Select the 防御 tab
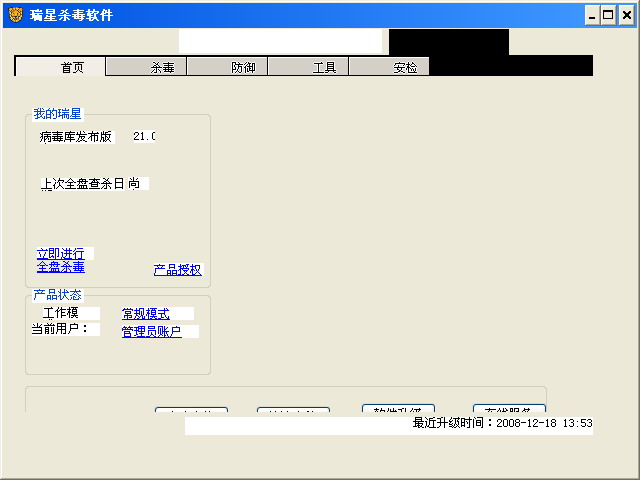This screenshot has height=480, width=640. click(227, 67)
